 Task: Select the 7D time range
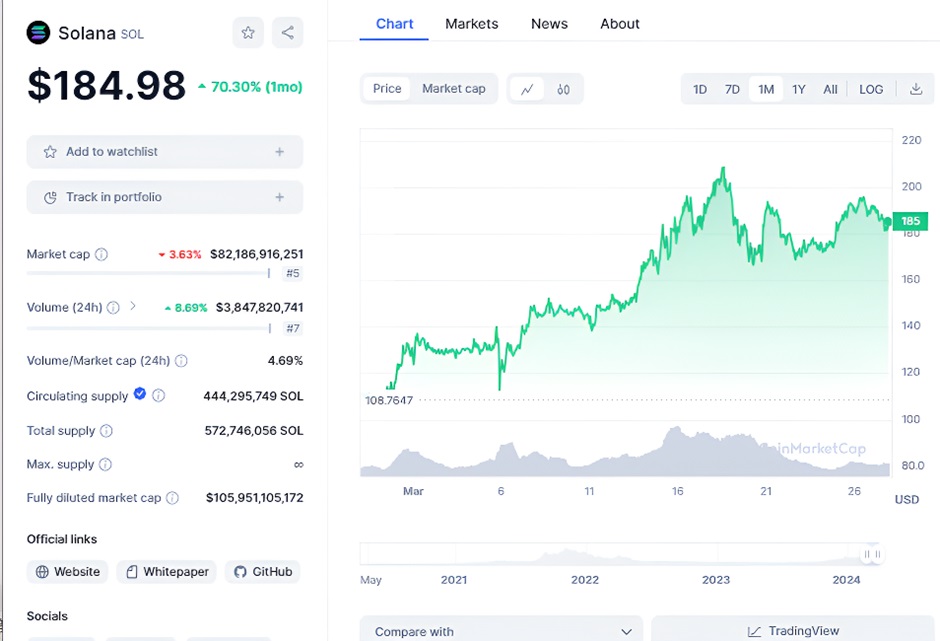(732, 89)
